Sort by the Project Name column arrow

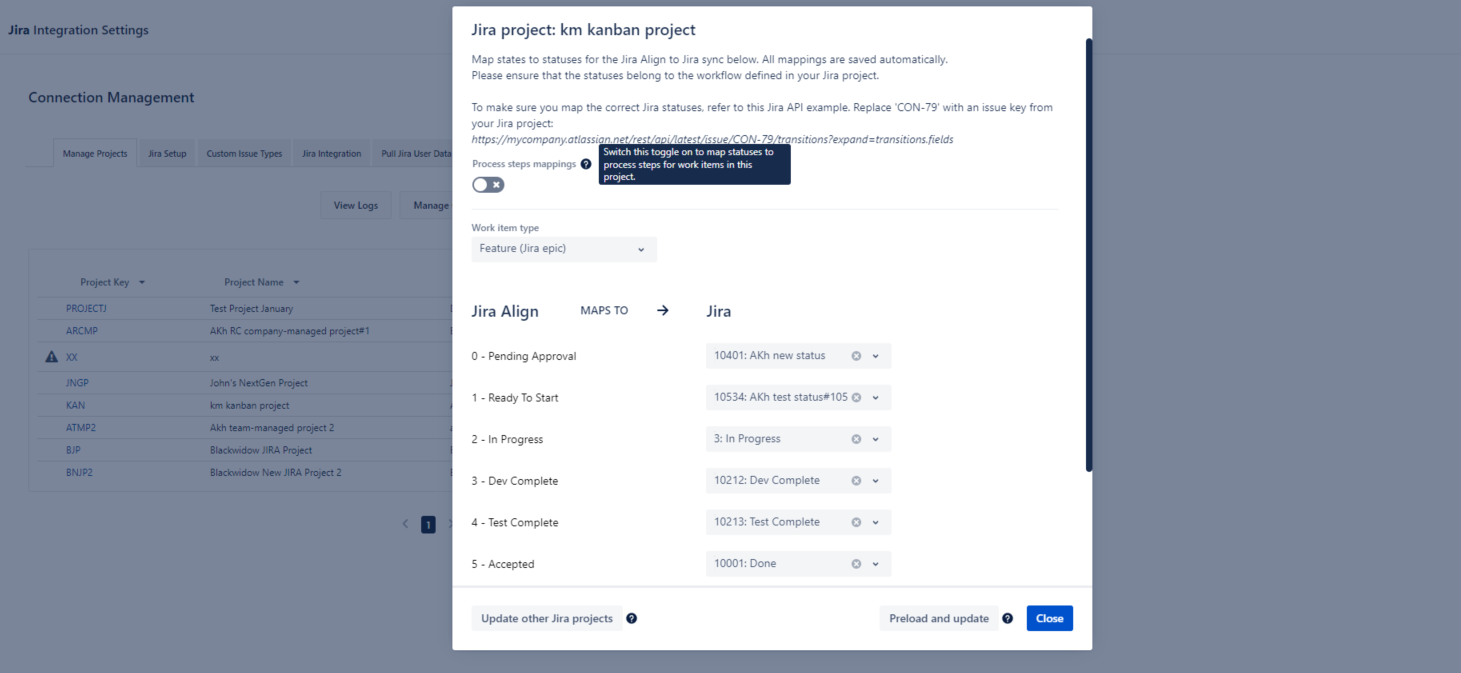[297, 283]
